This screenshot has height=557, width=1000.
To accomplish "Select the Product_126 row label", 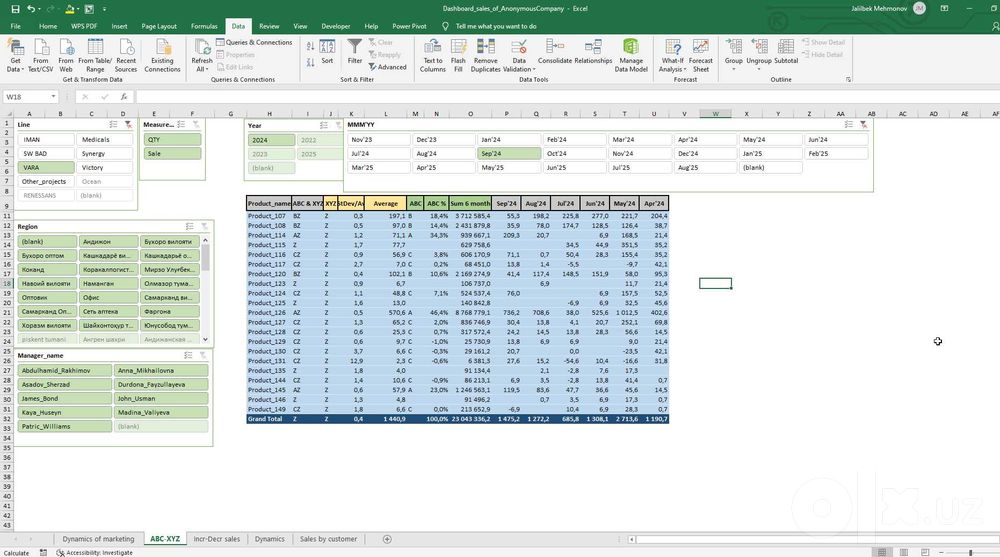I will click(x=268, y=313).
